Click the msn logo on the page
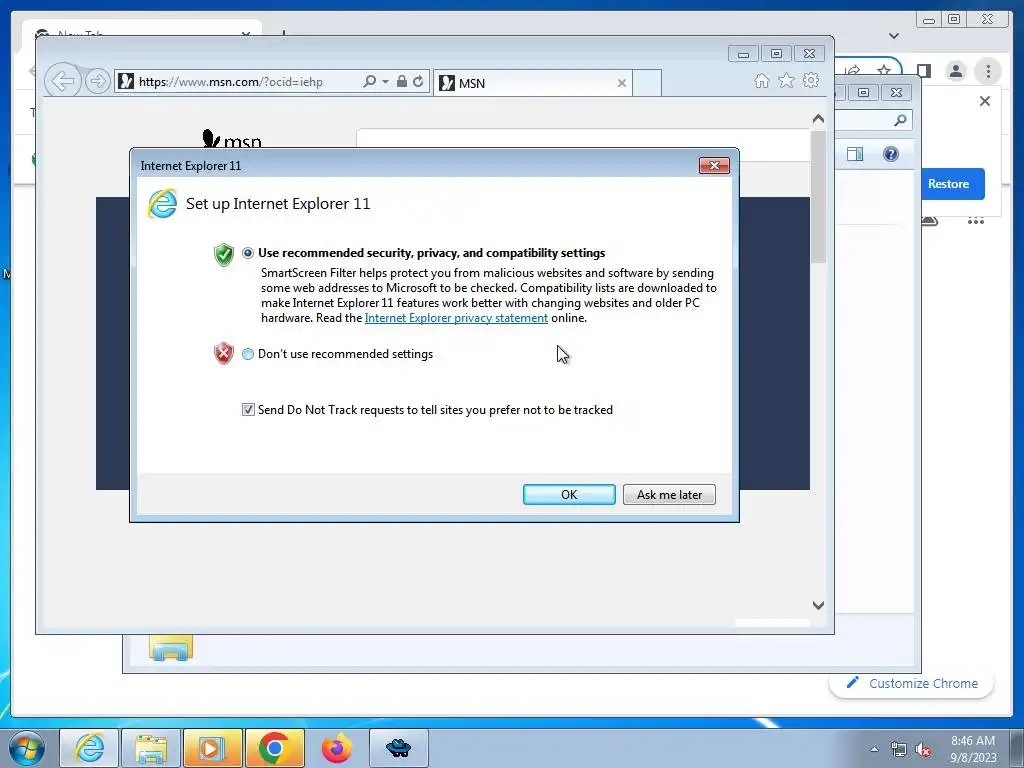The width and height of the screenshot is (1024, 768). tap(231, 139)
